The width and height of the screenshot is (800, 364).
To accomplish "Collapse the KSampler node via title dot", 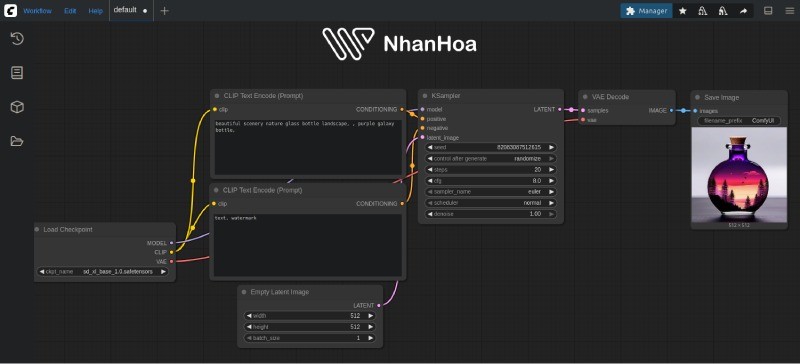I will pos(424,96).
